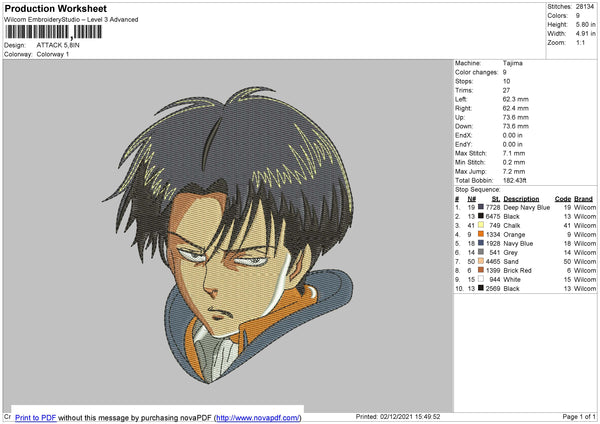Screen dimensions: 600x424
Task: Click the stitch count 4465
Action: pos(493,262)
